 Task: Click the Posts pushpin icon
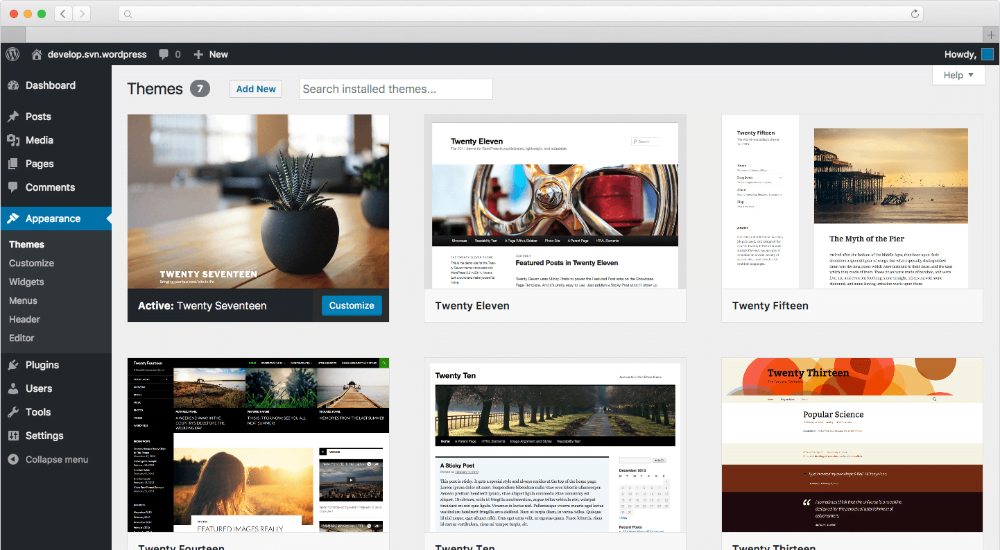click(13, 117)
